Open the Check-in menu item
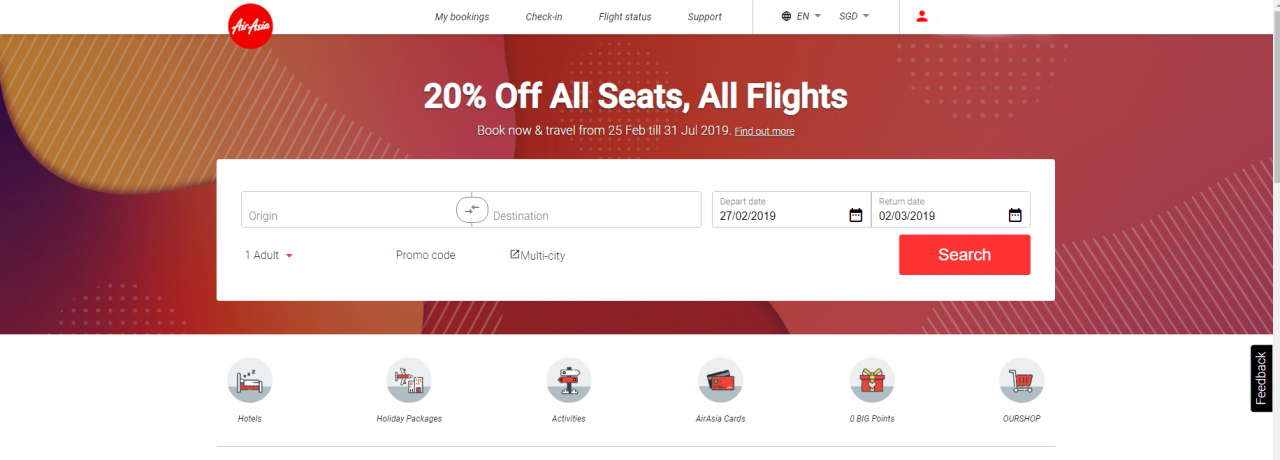The height and width of the screenshot is (460, 1280). [544, 17]
